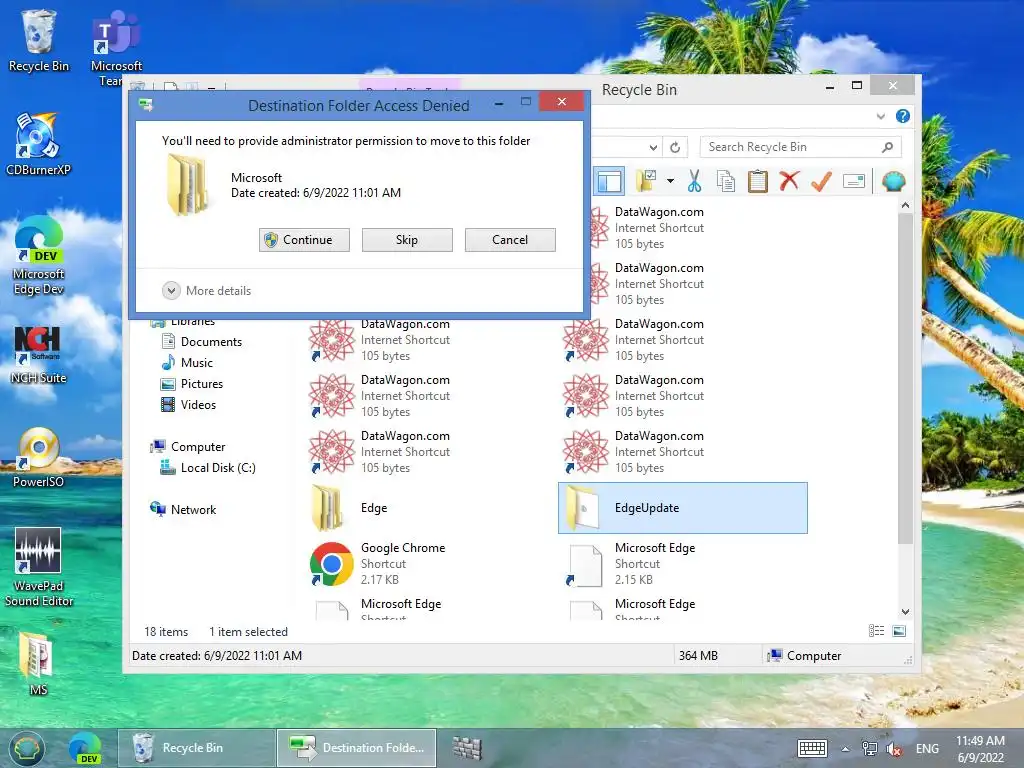
Task: Open the address bar history dropdown
Action: 653,148
